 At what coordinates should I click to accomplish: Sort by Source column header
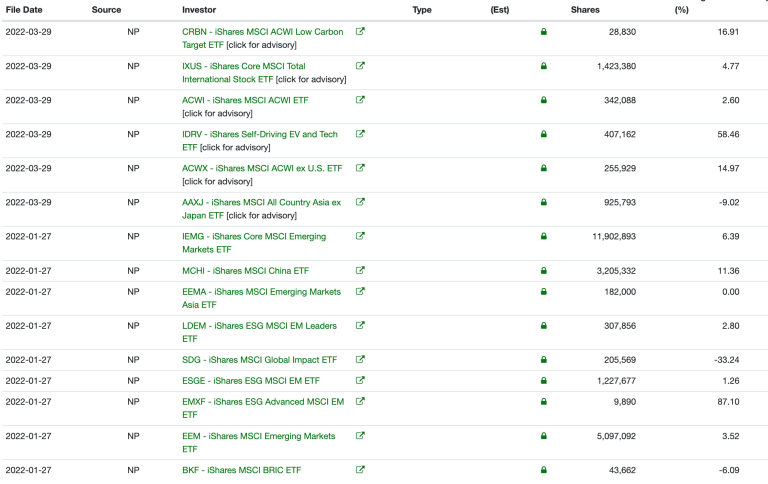coord(106,10)
